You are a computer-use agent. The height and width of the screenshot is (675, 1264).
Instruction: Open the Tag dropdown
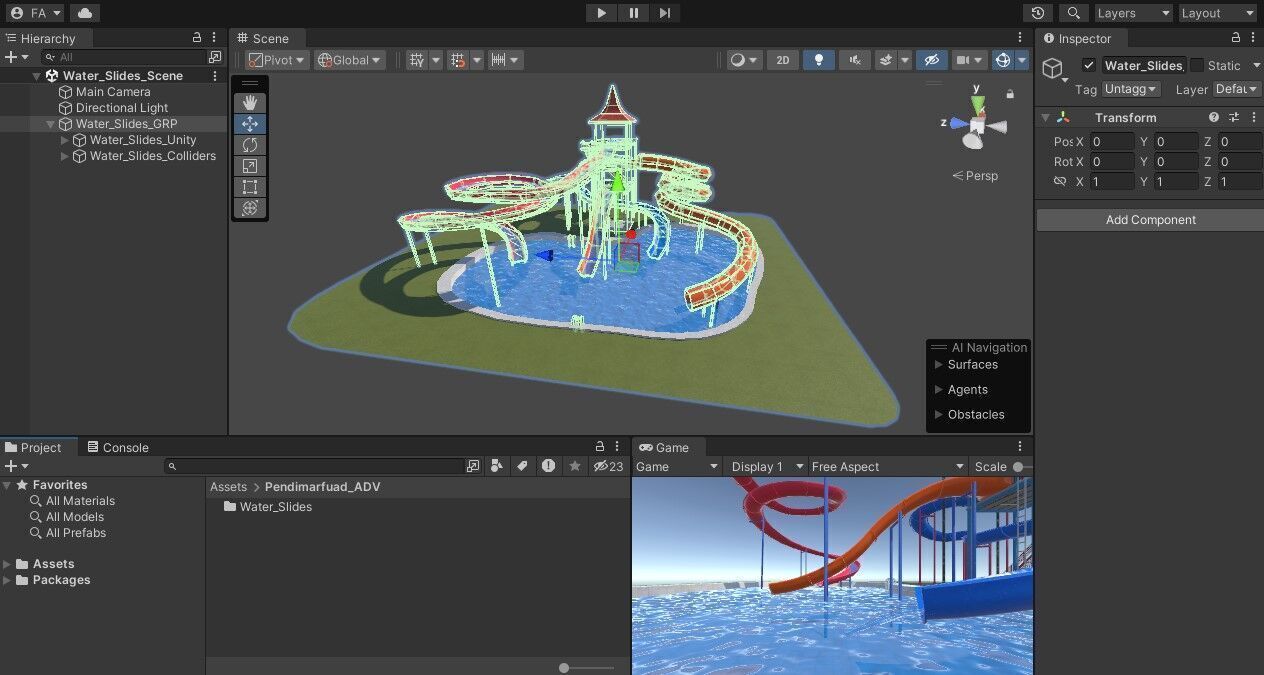click(1131, 89)
